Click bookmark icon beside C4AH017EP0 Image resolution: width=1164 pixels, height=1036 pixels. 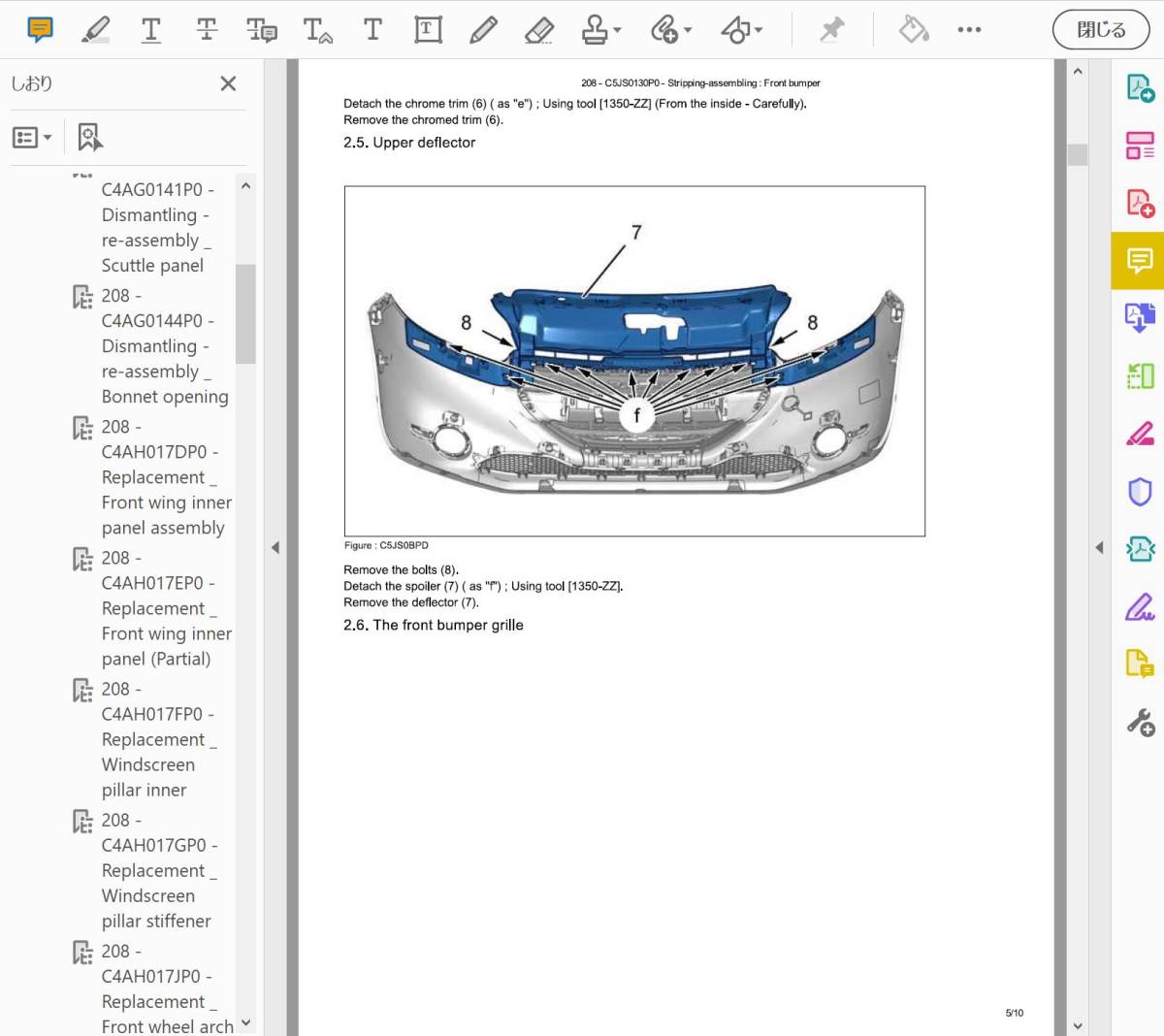(82, 559)
